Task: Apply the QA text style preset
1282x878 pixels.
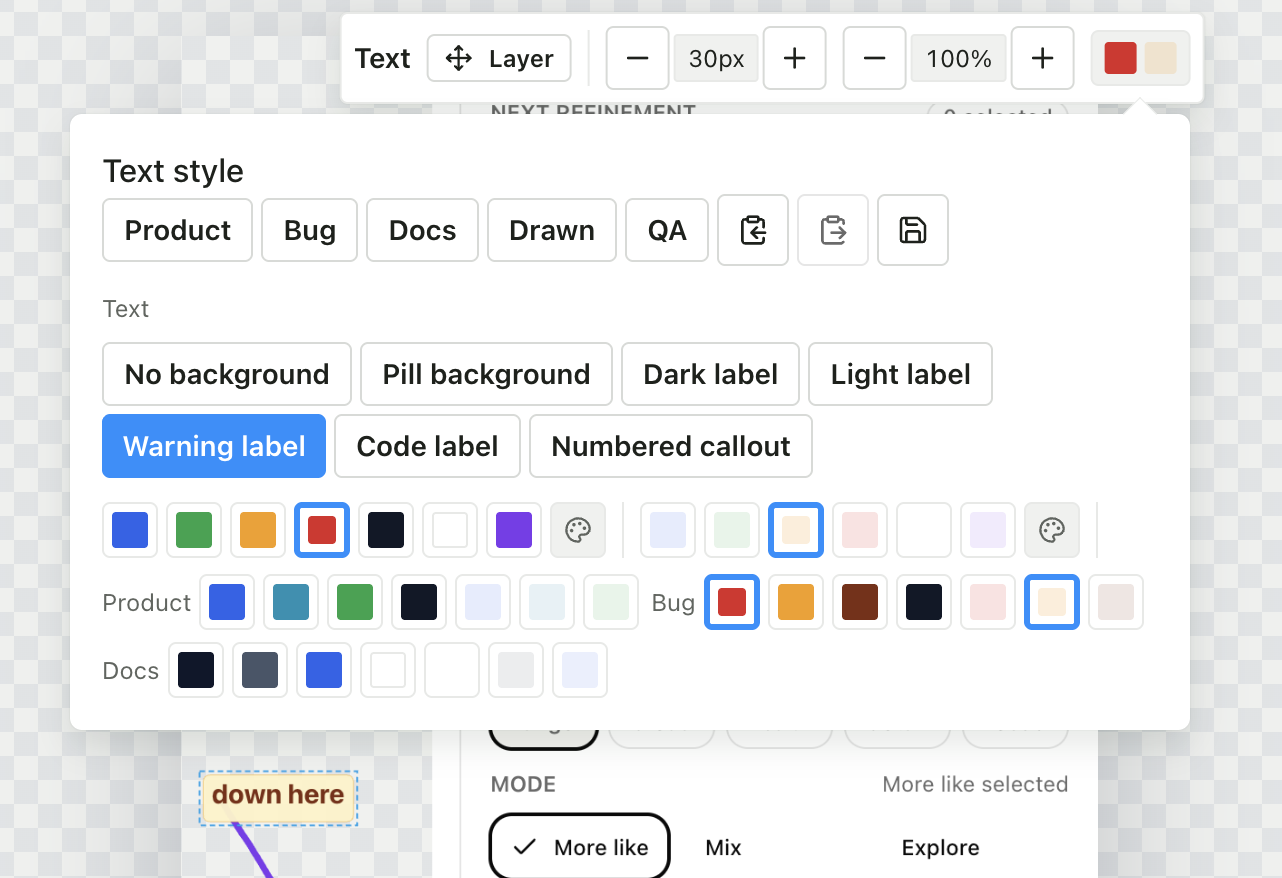Action: 667,230
